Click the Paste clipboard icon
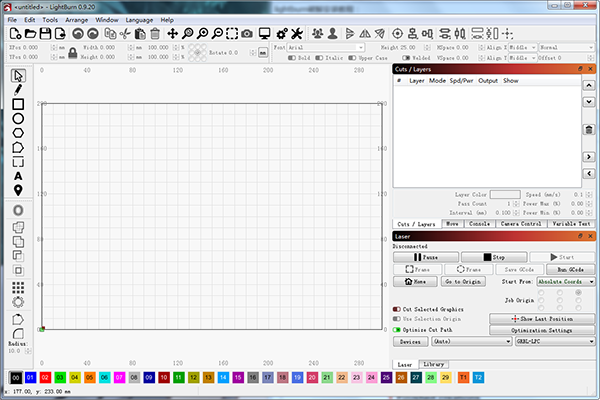This screenshot has width=600, height=400. (140, 34)
